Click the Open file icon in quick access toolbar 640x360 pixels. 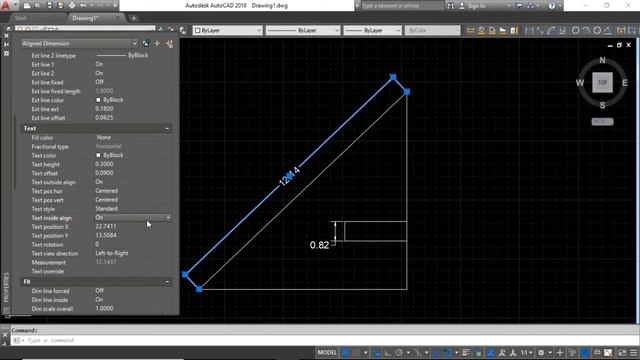38,6
